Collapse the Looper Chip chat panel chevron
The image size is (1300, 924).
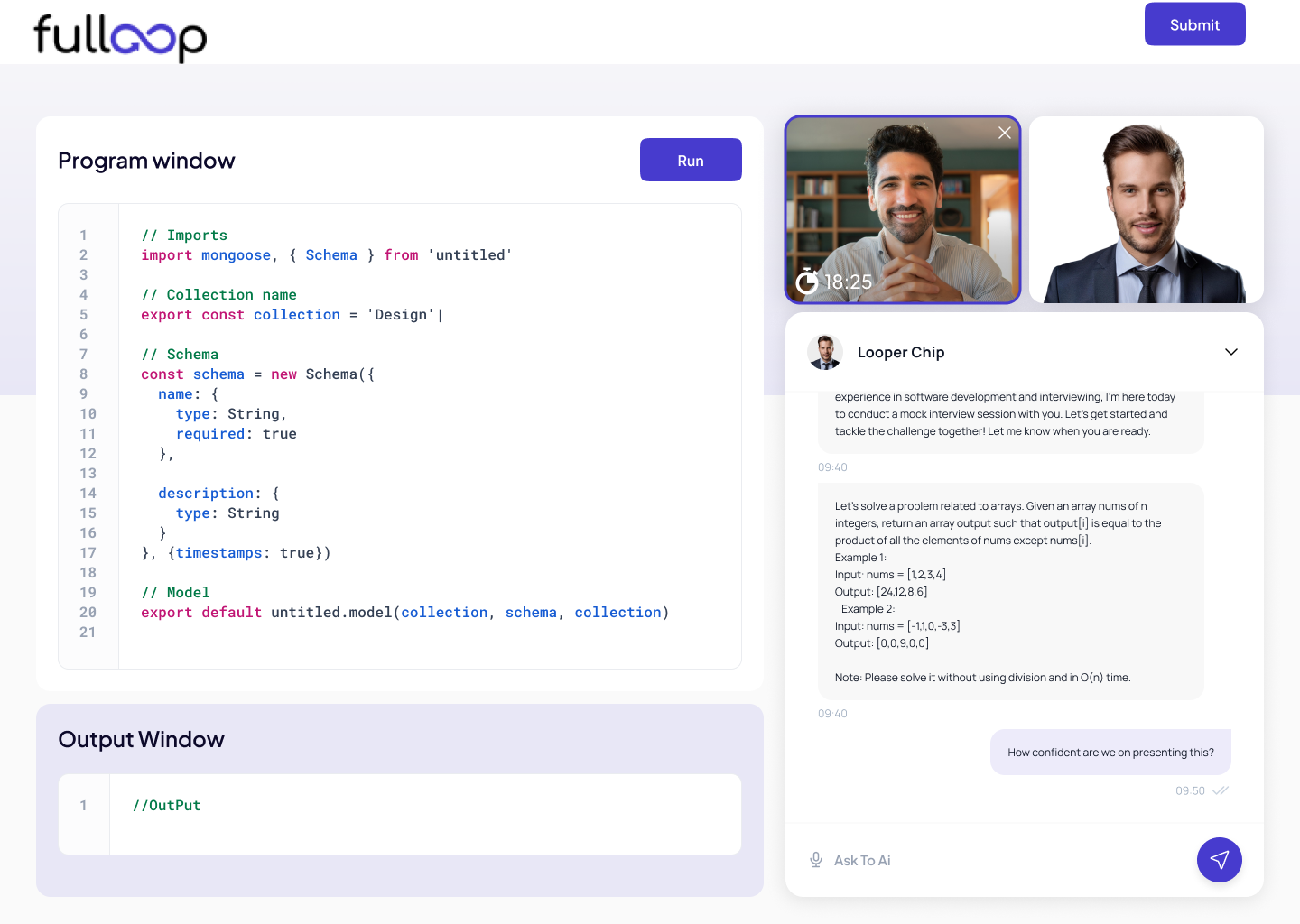(x=1230, y=352)
